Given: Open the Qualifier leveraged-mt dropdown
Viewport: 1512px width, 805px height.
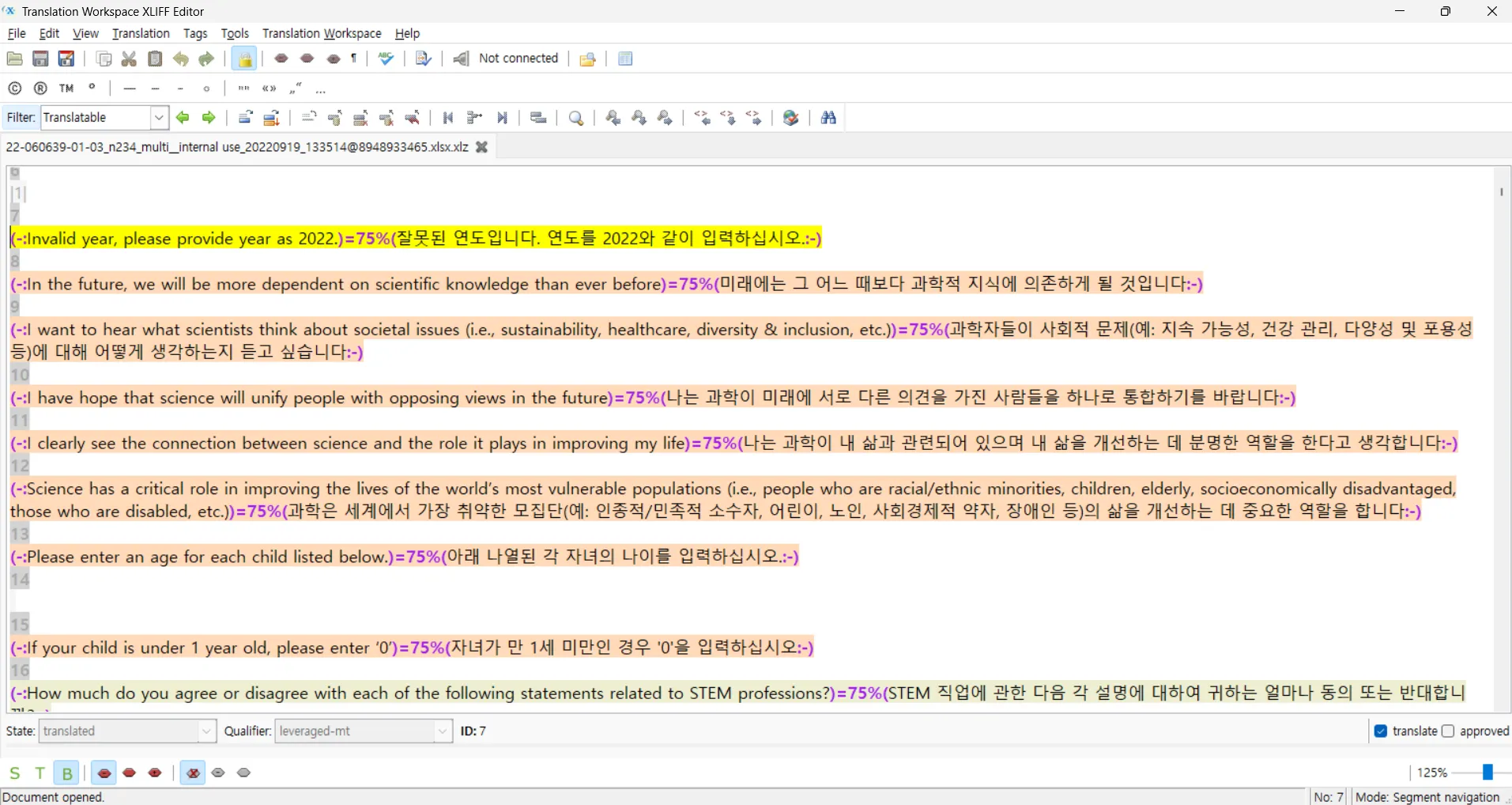Looking at the screenshot, I should coord(441,731).
